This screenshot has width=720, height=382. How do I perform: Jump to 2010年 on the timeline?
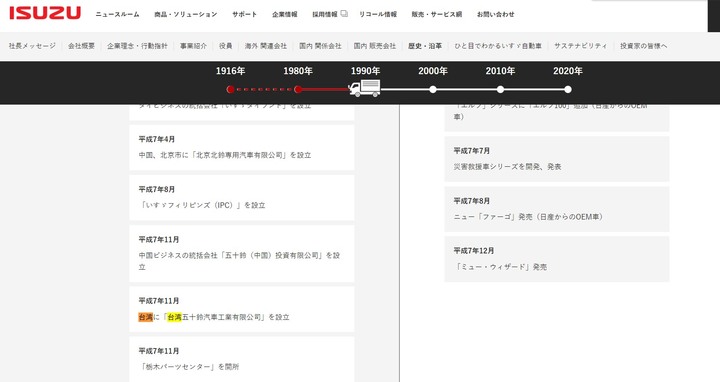click(501, 71)
